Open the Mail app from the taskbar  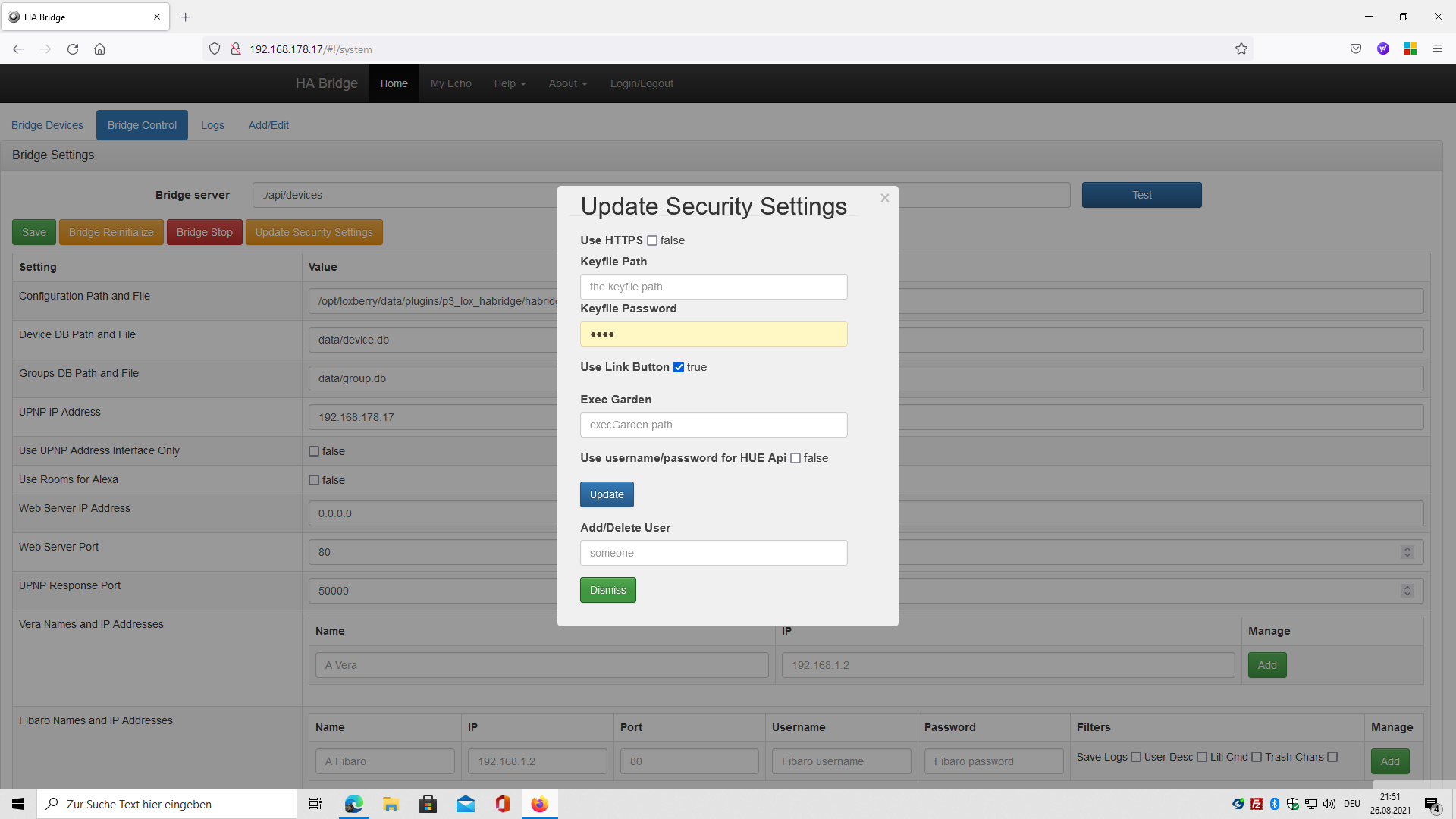pyautogui.click(x=466, y=804)
